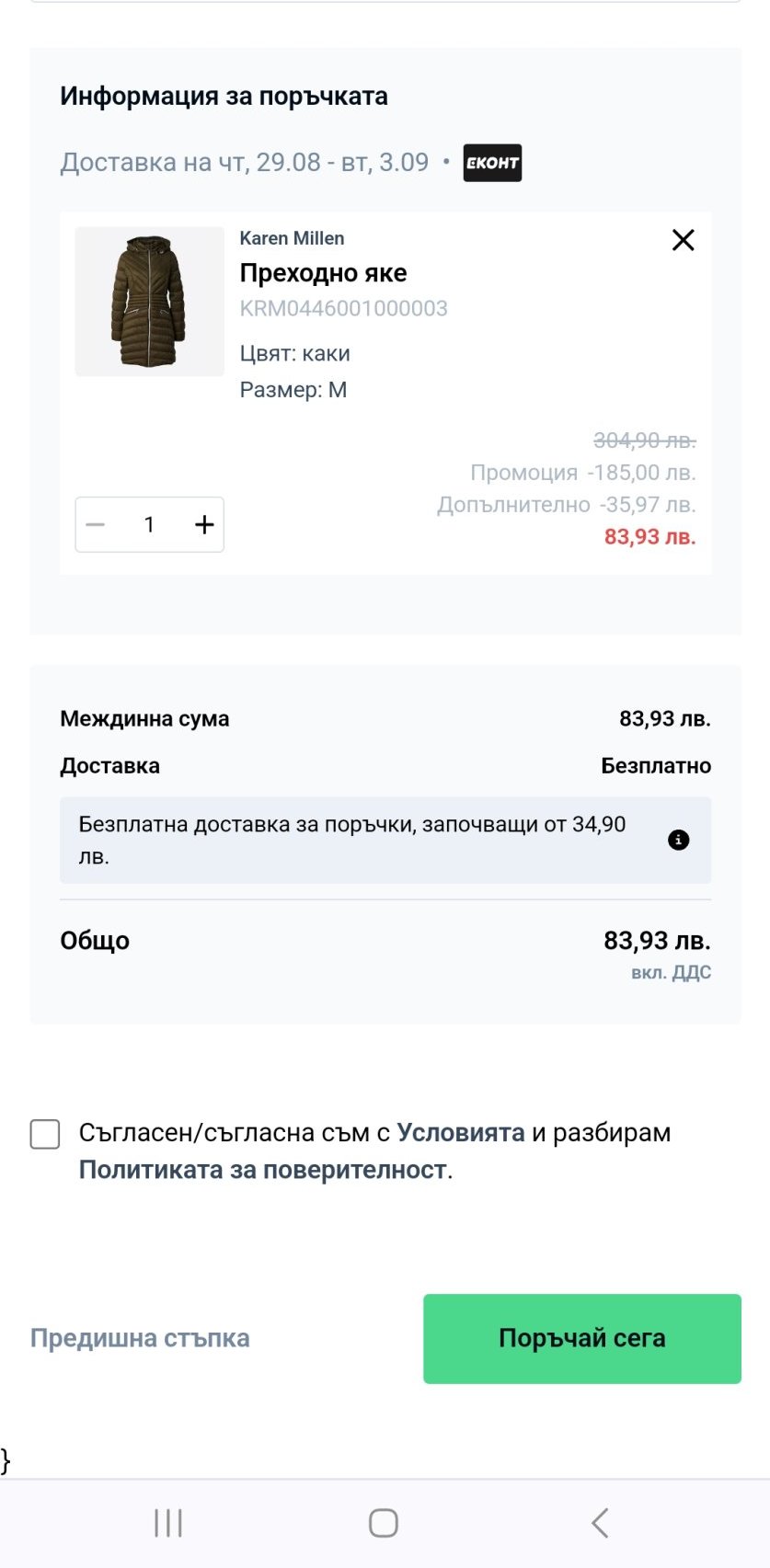Click the quantity value field
This screenshot has width=770, height=1568.
(149, 525)
